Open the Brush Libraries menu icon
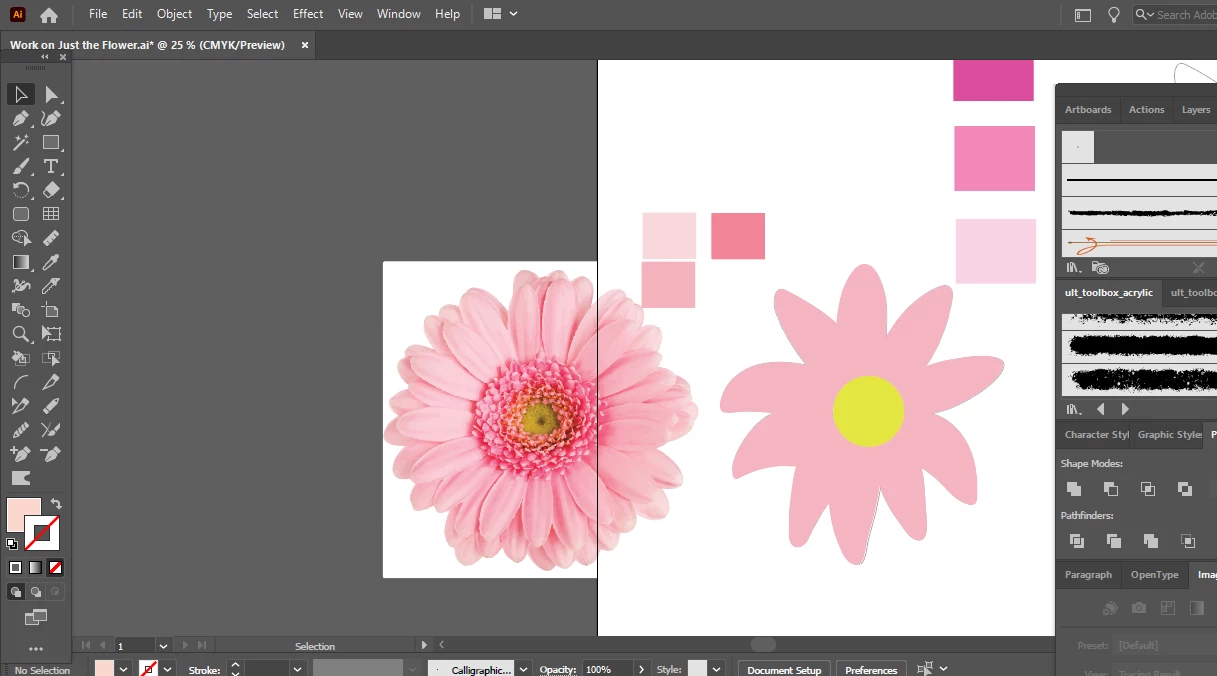The width and height of the screenshot is (1217, 676). pos(1073,268)
